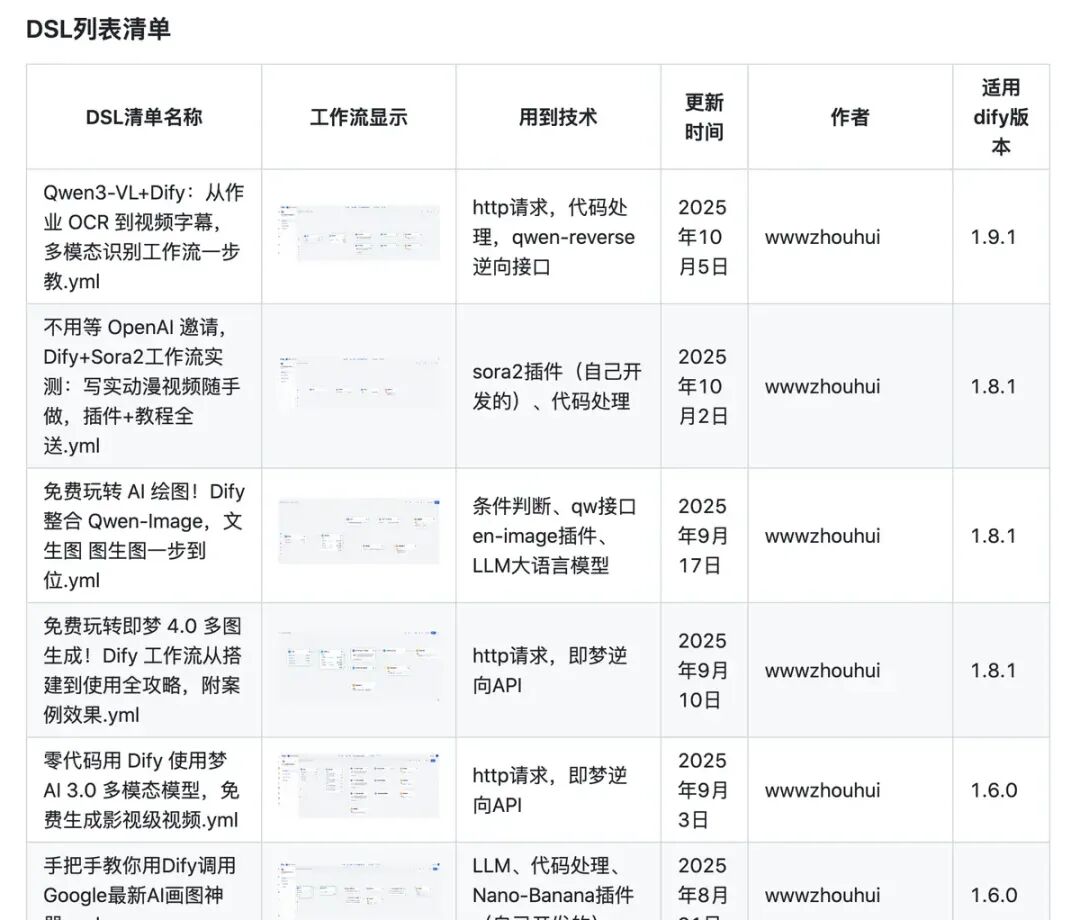Screen dimensions: 1080x920
Task: Click the Dify+Sora2 工作流实测 yml filename
Action: [142, 386]
